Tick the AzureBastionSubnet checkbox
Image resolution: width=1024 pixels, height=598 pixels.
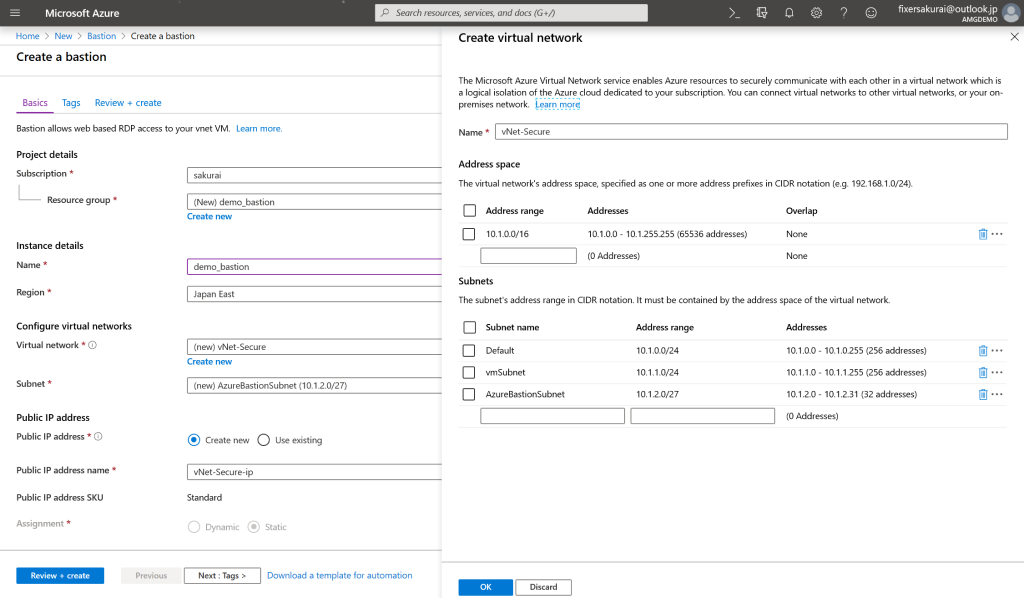tap(469, 394)
